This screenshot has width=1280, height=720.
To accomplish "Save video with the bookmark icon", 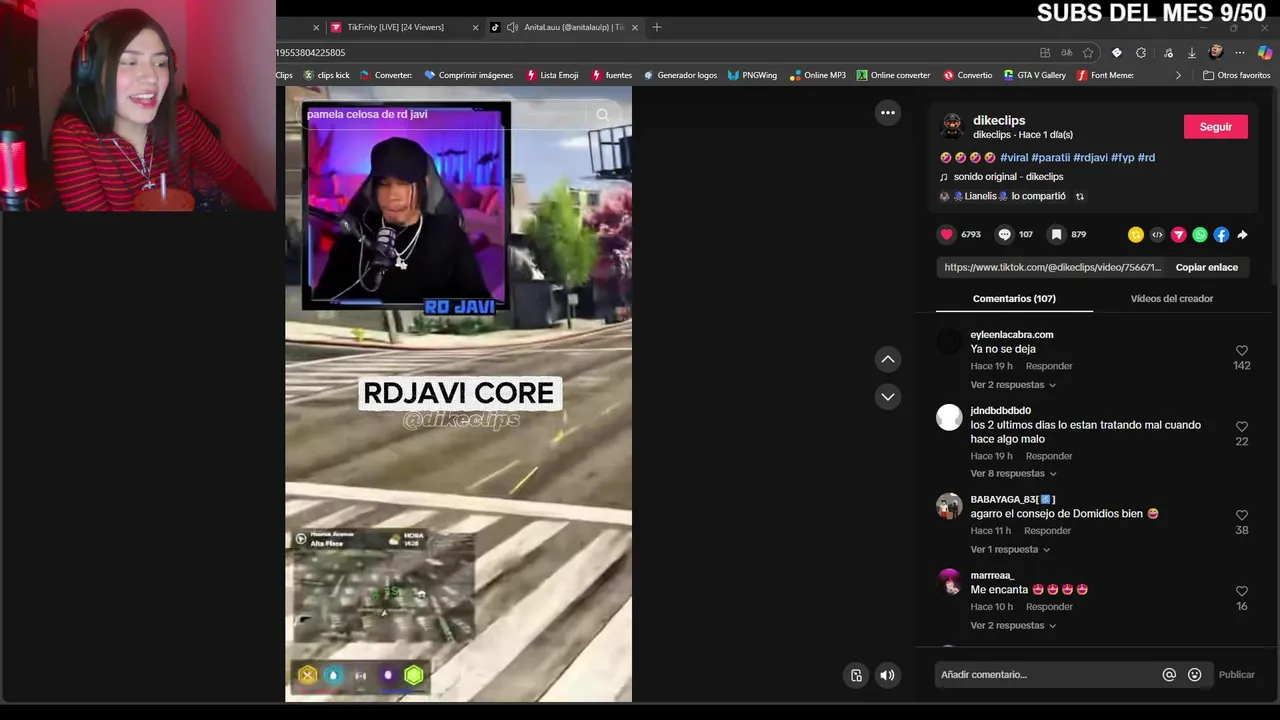I will pyautogui.click(x=1056, y=234).
